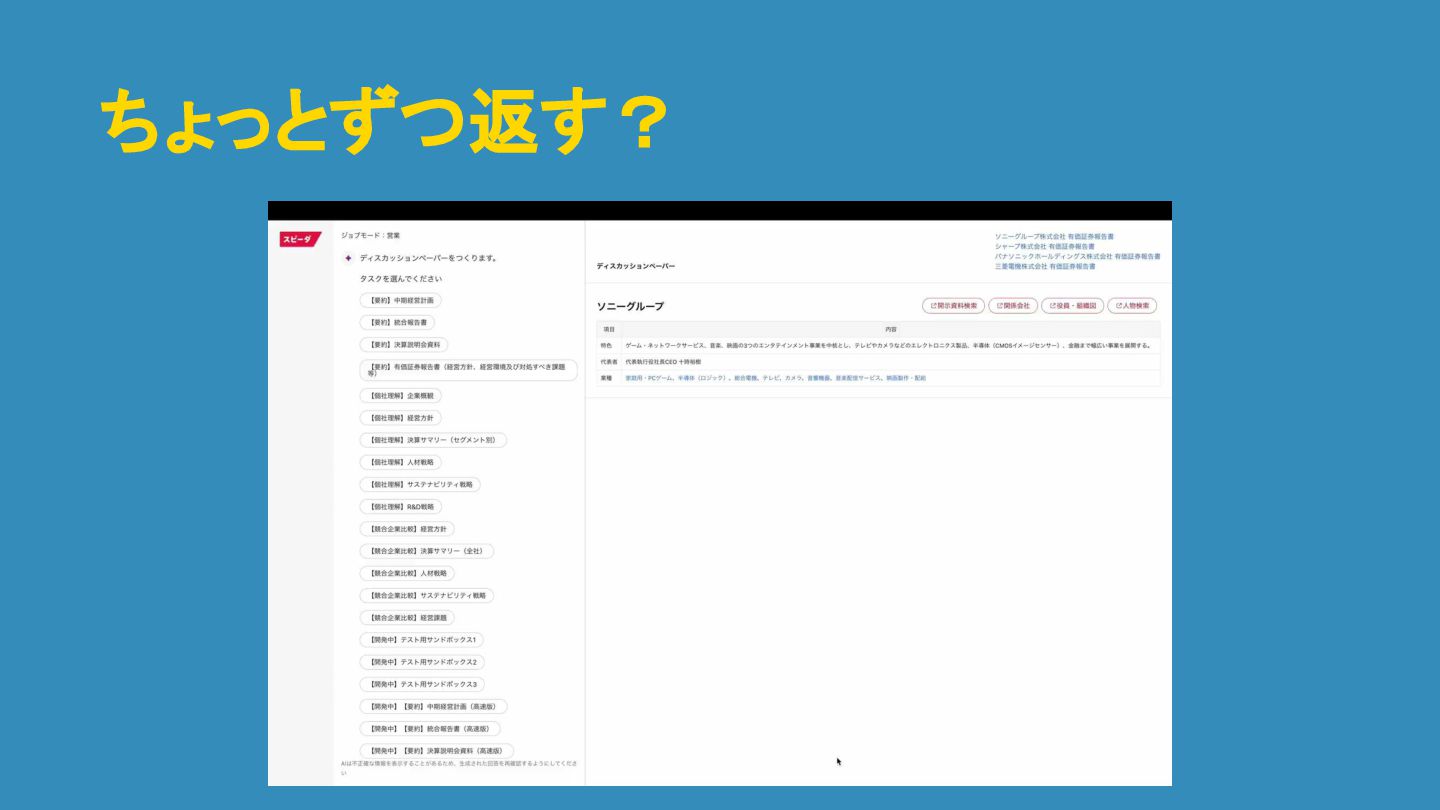This screenshot has height=810, width=1440.
Task: Pick the 【競合企業比較】人材戦略 task
Action: [407, 573]
